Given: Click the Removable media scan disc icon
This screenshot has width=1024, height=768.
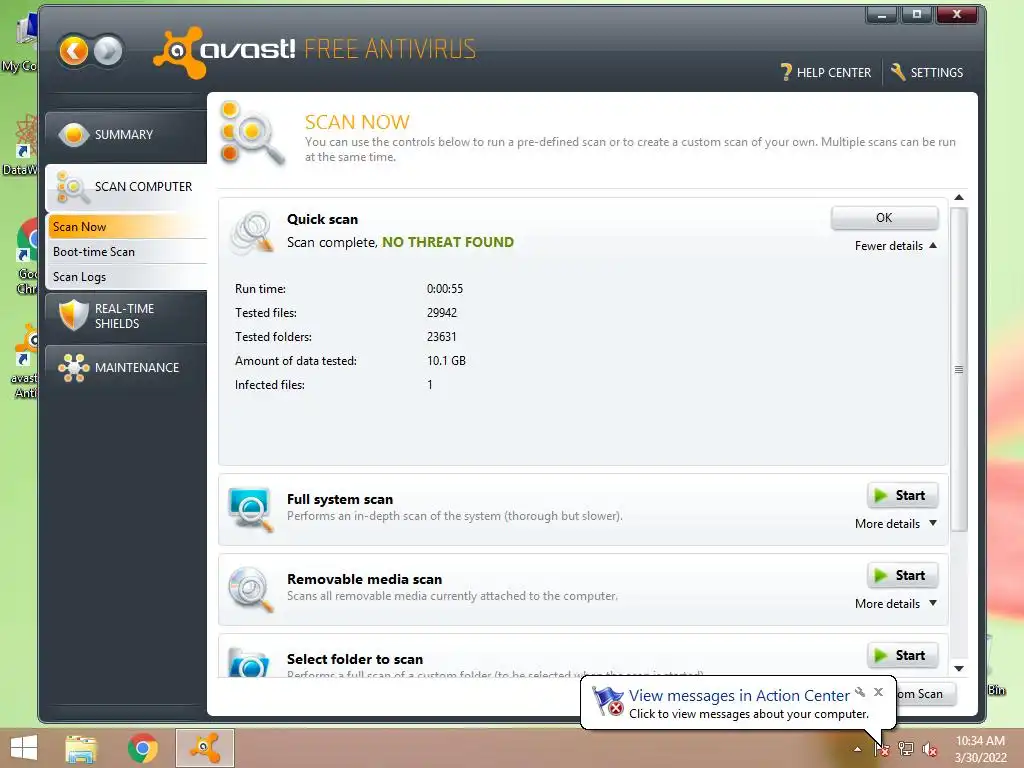Looking at the screenshot, I should (251, 589).
